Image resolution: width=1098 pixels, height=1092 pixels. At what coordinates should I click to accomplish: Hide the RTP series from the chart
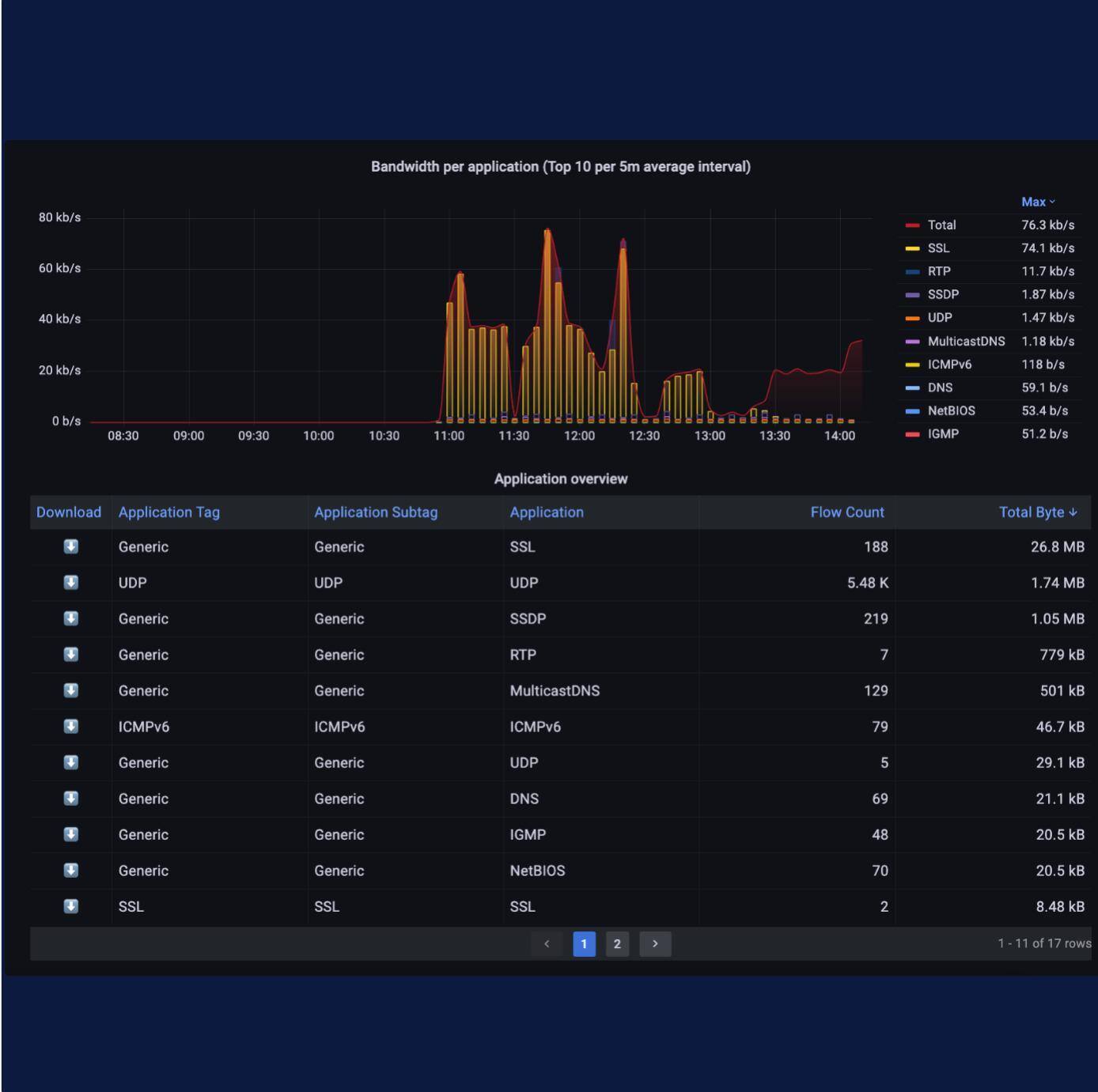[938, 270]
